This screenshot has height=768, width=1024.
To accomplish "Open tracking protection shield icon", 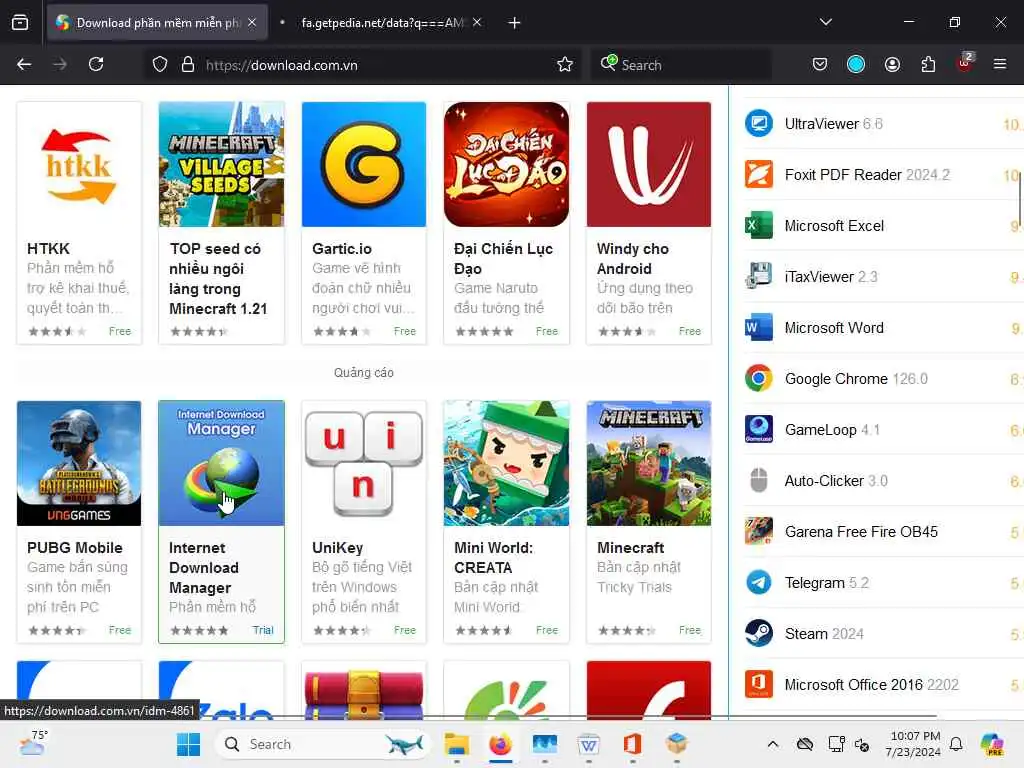I will [160, 65].
